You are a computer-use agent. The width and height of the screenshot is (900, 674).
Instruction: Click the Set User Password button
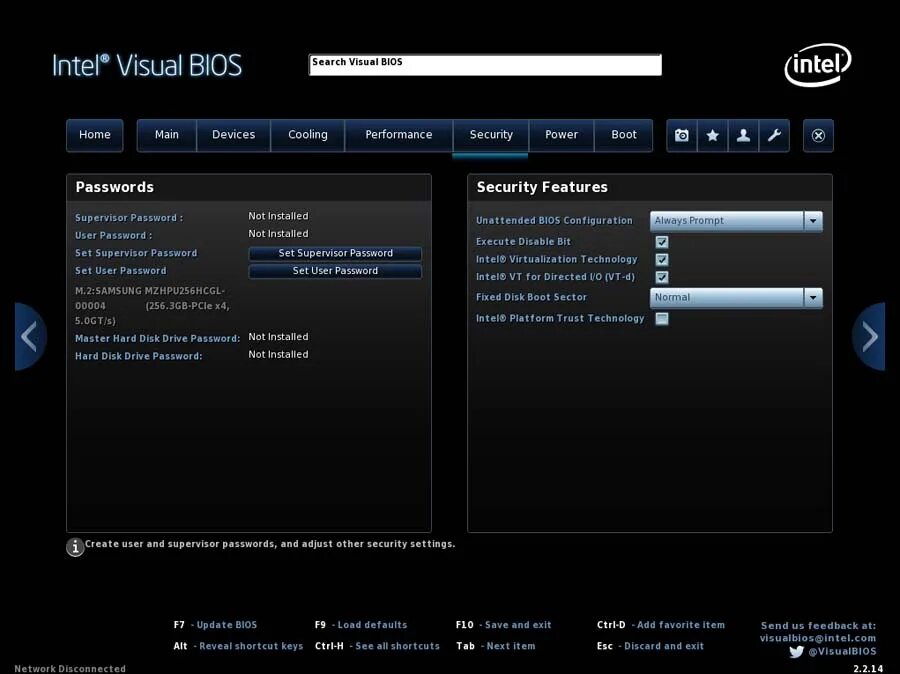pos(335,271)
